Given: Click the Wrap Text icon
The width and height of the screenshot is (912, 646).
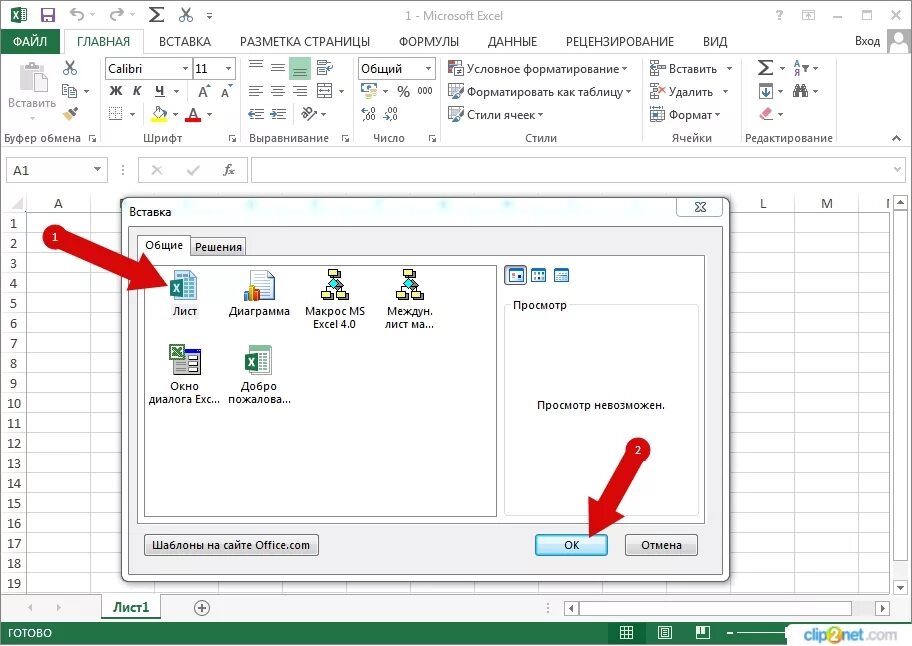Looking at the screenshot, I should pyautogui.click(x=325, y=68).
